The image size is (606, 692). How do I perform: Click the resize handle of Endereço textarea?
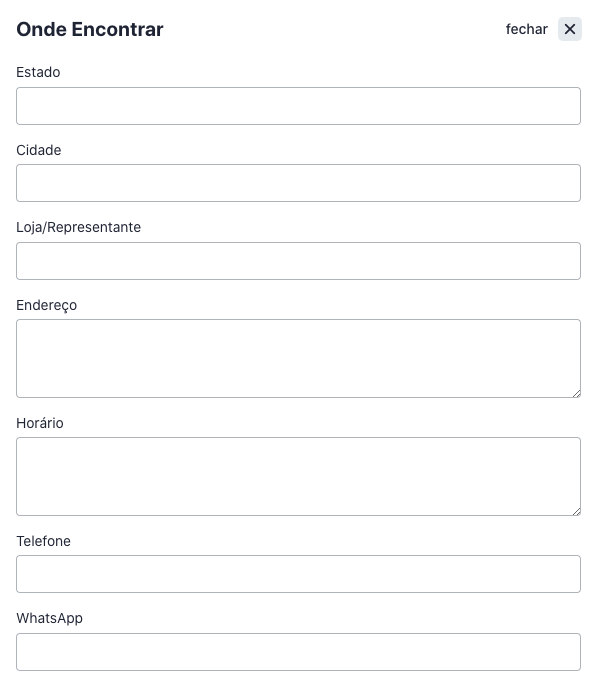(576, 393)
